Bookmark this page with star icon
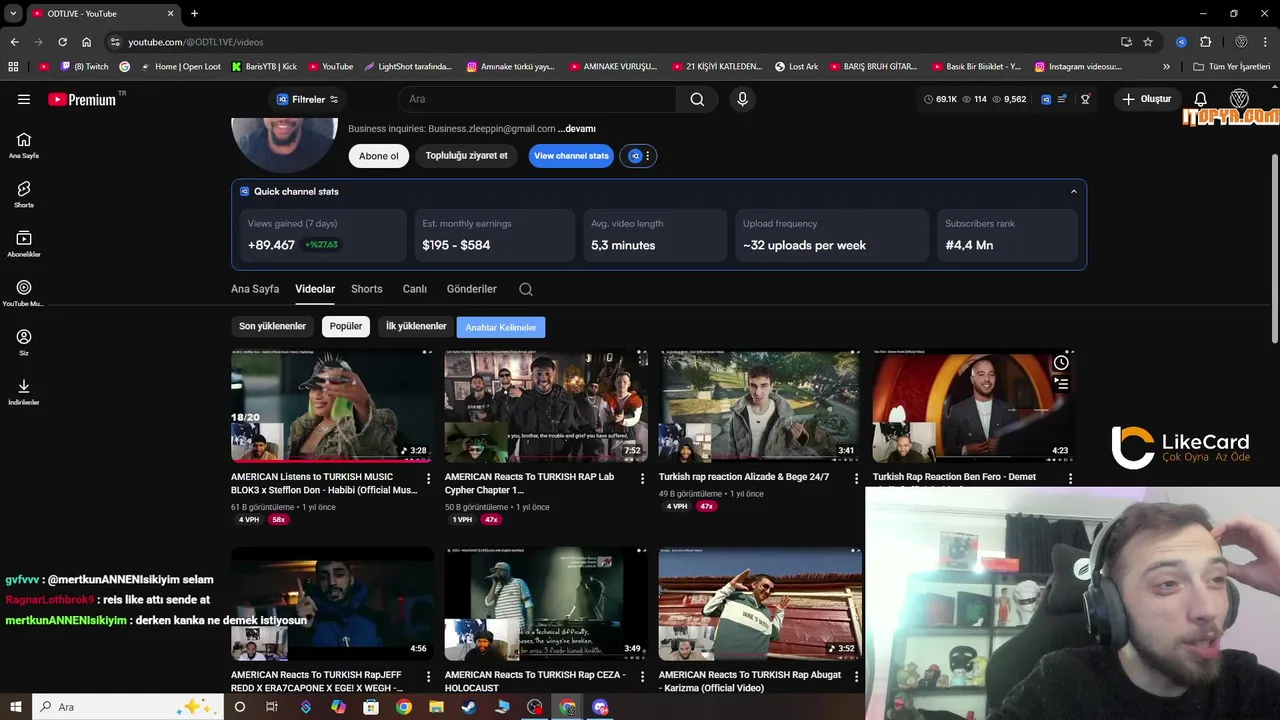Image resolution: width=1280 pixels, height=720 pixels. (1148, 42)
